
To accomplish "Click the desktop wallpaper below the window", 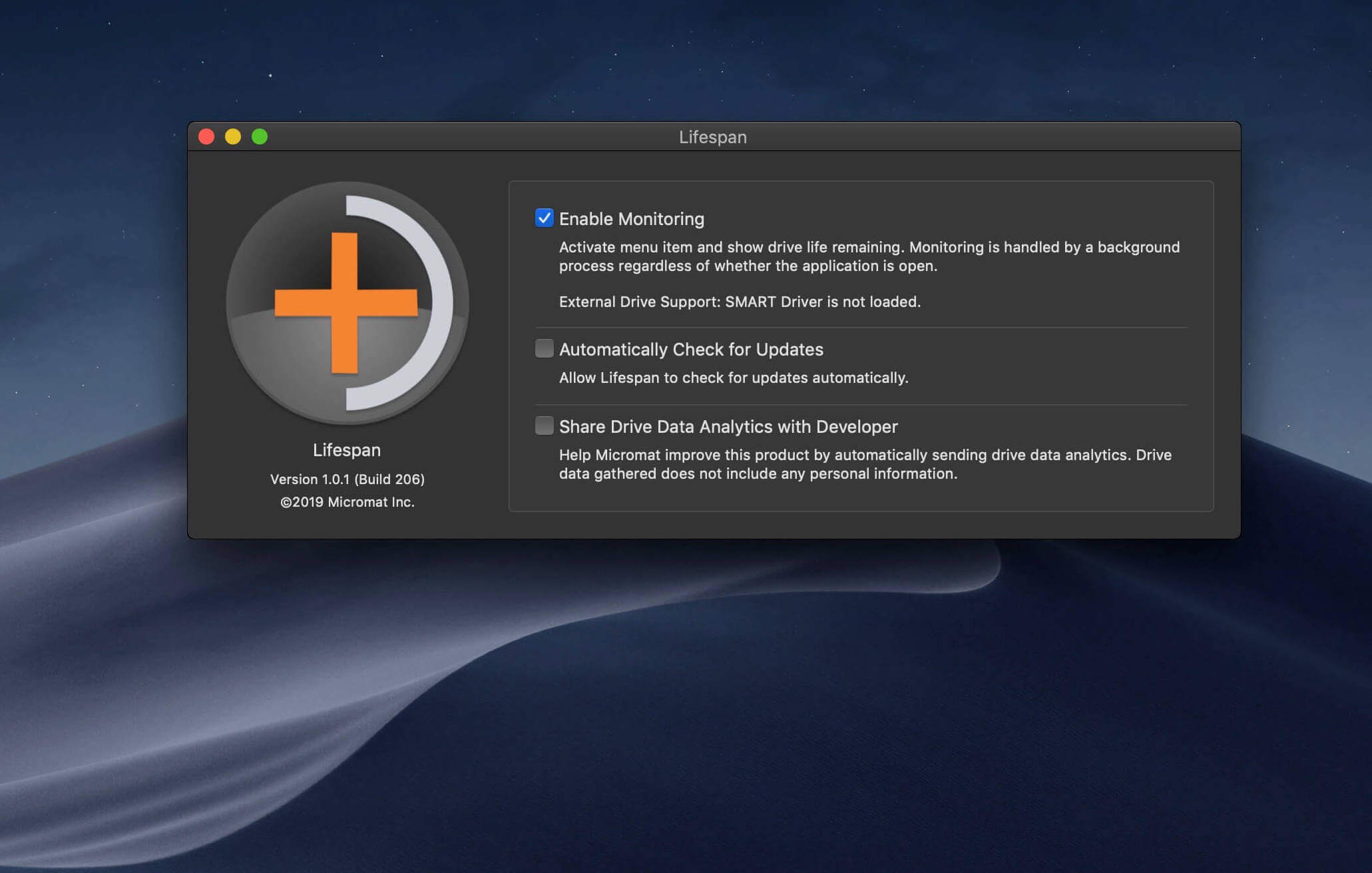I will click(686, 699).
